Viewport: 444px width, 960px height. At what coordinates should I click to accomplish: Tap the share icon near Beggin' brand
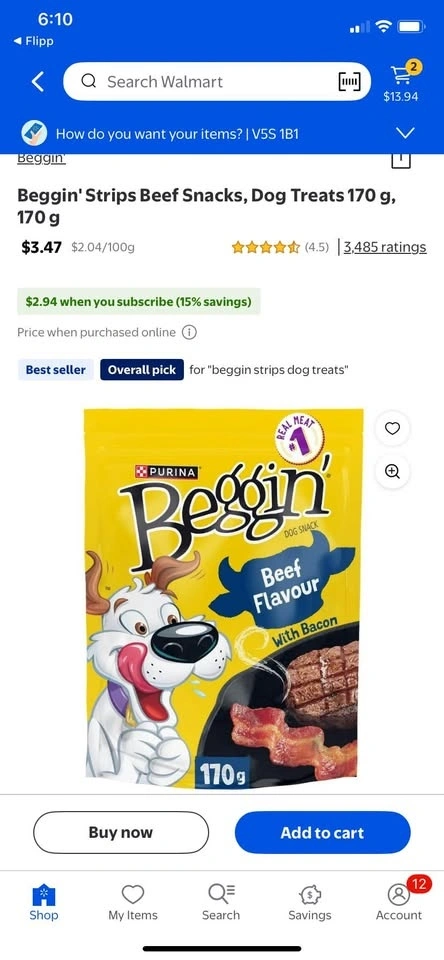[x=401, y=160]
